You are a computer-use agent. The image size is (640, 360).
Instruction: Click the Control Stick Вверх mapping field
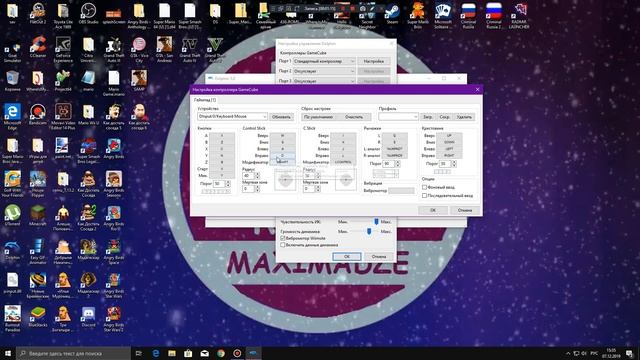point(282,136)
